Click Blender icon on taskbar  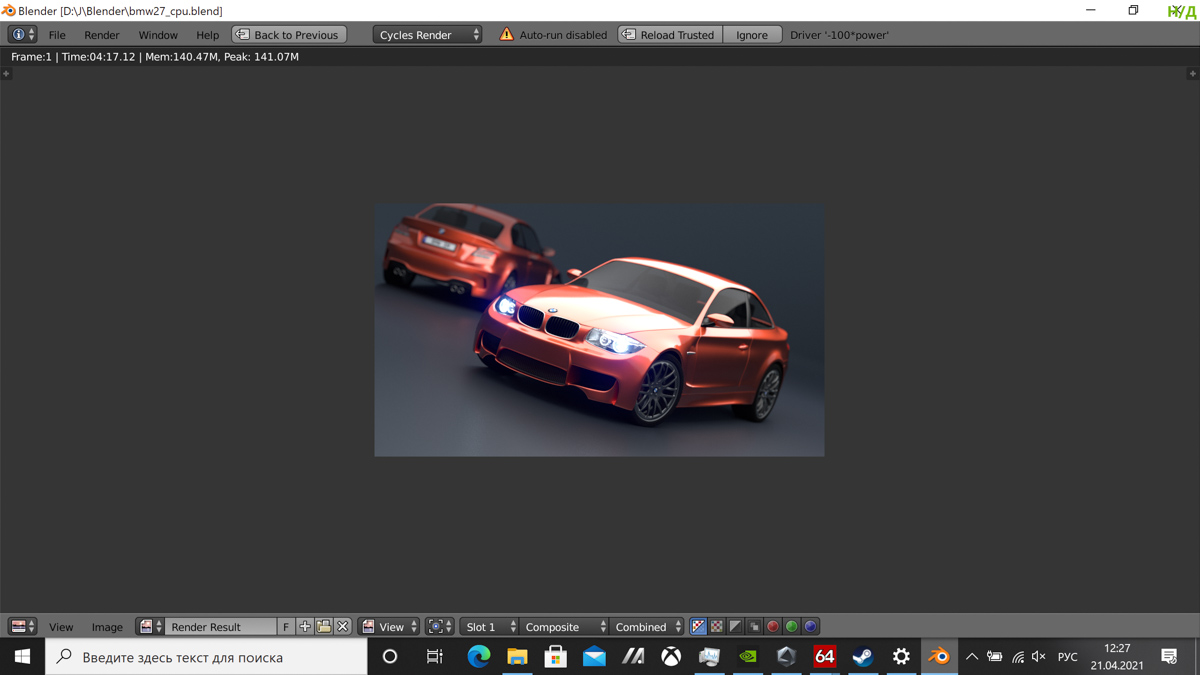pos(939,657)
